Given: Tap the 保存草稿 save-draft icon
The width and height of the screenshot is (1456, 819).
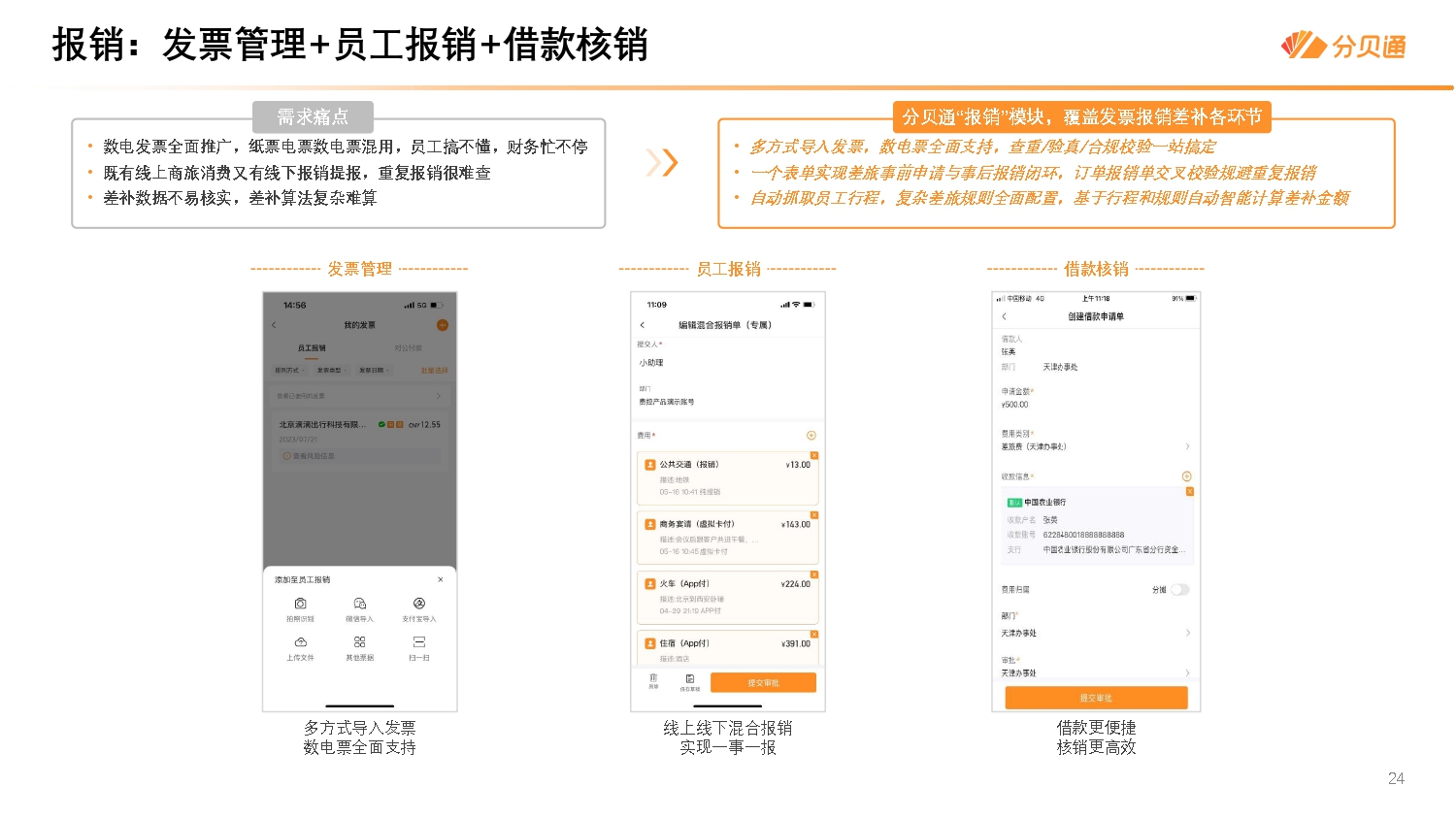Looking at the screenshot, I should click(689, 679).
